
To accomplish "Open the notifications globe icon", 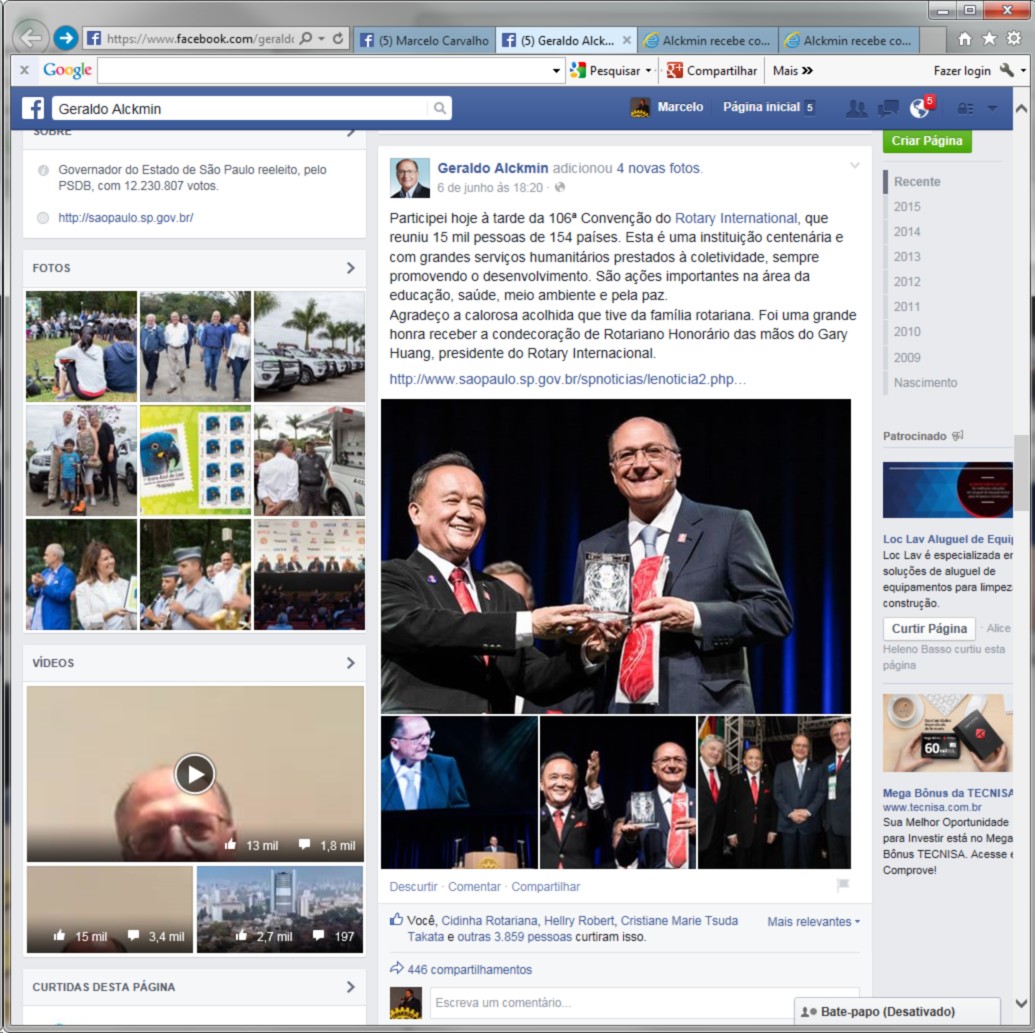I will 919,108.
